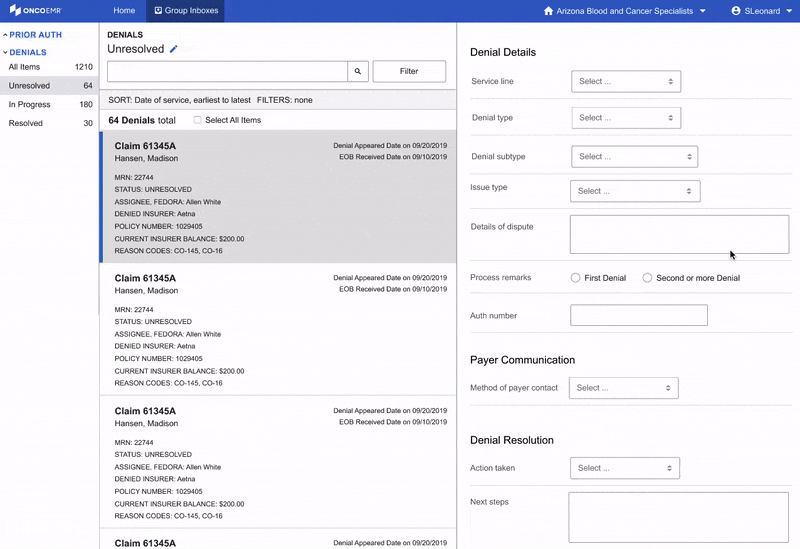Show All Items in the denials list
Screen dimensions: 800x549
pos(50,67)
